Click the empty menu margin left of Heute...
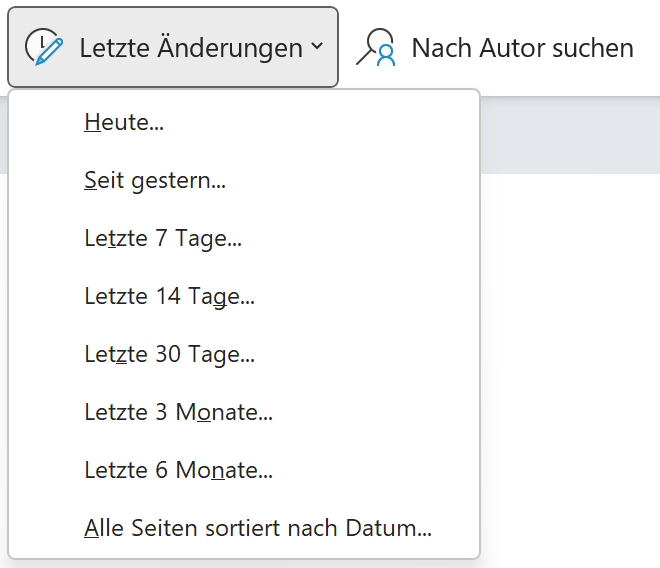 pos(46,122)
